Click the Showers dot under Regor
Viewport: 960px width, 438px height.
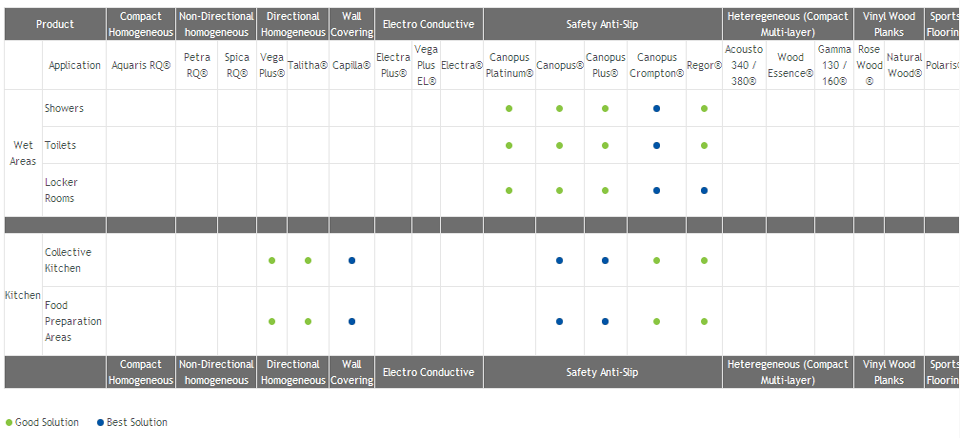[704, 108]
